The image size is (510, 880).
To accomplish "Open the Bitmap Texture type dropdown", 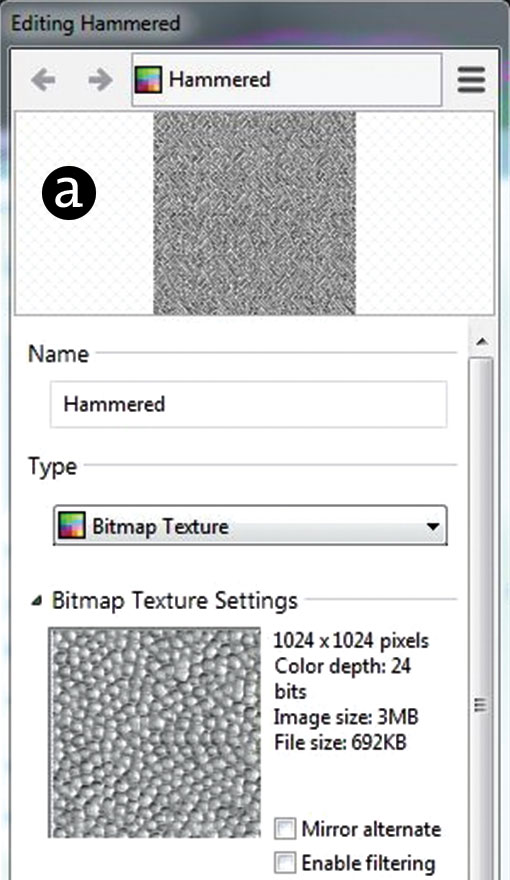I will click(250, 526).
